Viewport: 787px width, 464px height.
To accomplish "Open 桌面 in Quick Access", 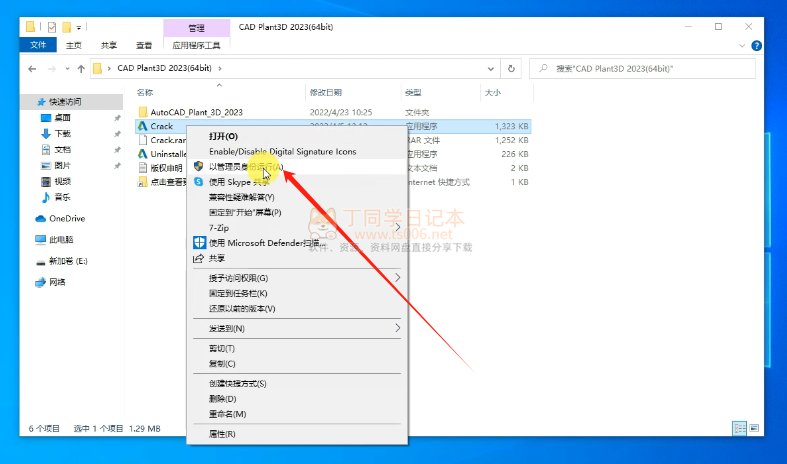I will coord(62,118).
